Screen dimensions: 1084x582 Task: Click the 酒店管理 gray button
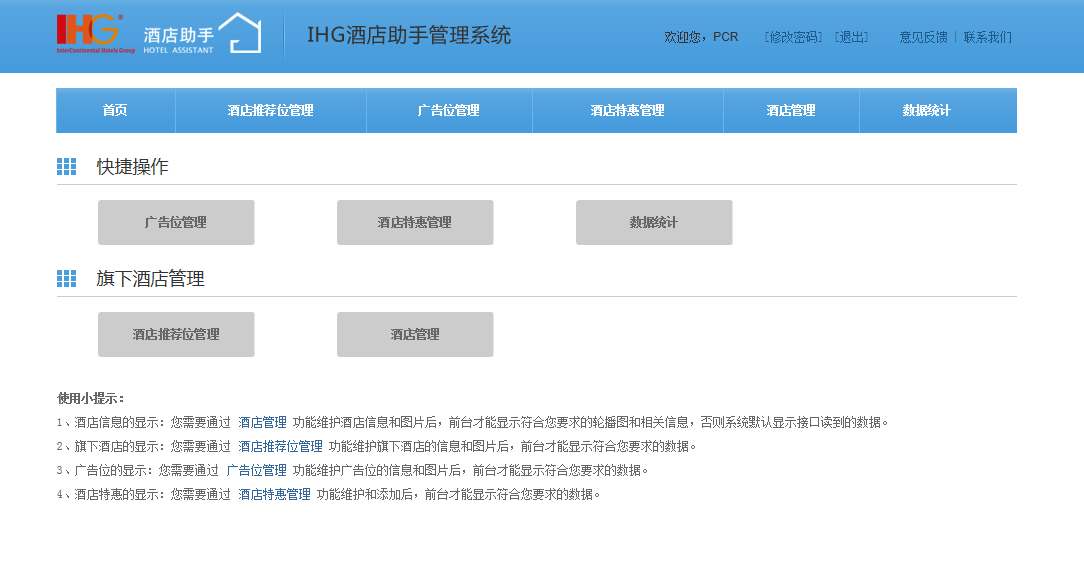(x=415, y=335)
